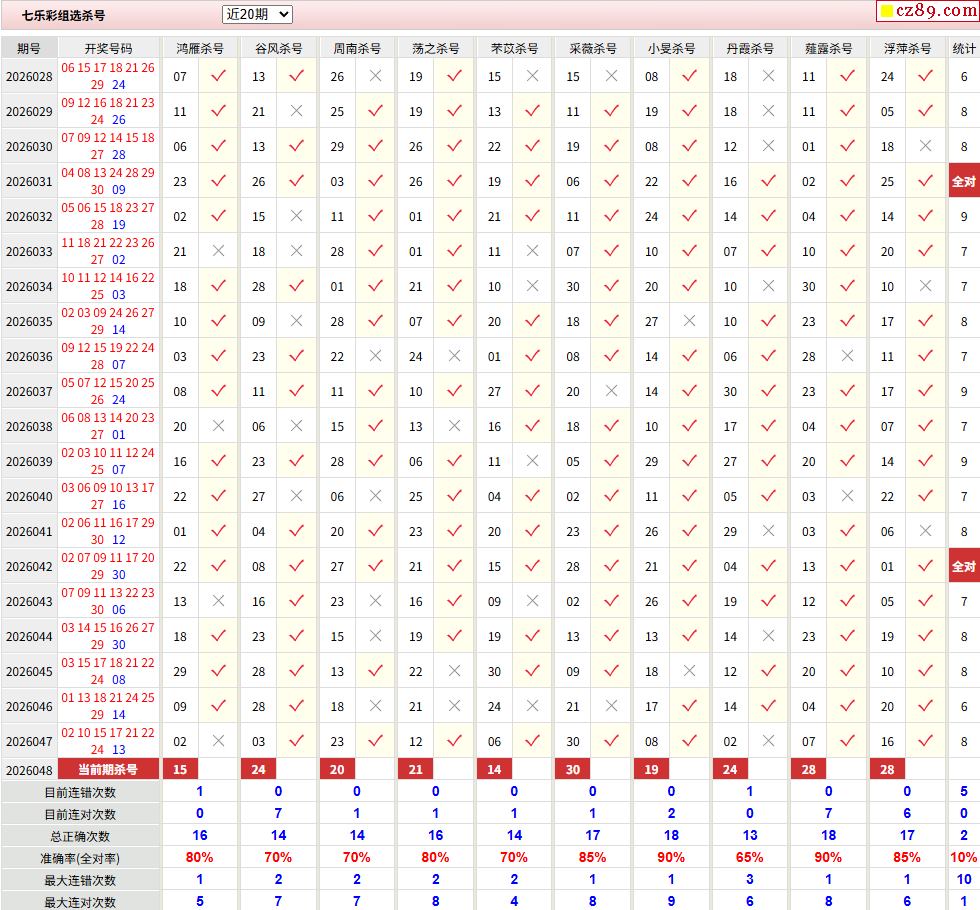The height and width of the screenshot is (910, 980).
Task: Select the 开奖号码 column header
Action: (108, 48)
